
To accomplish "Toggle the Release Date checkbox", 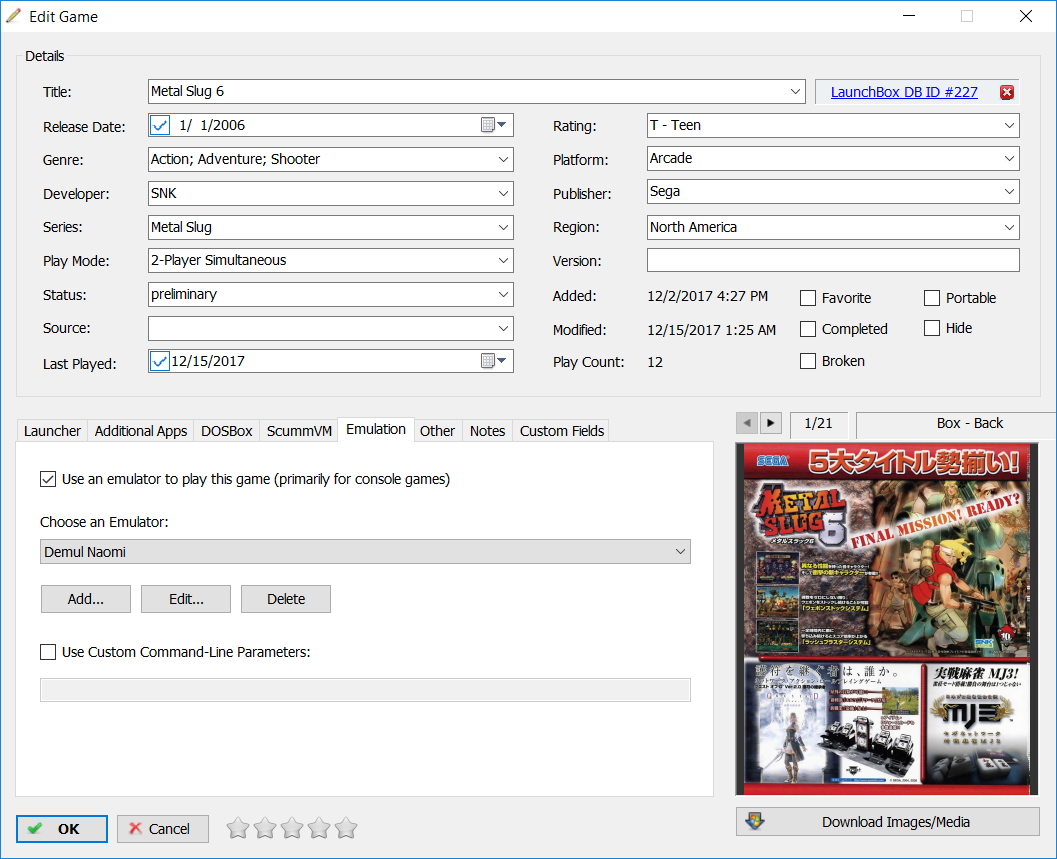I will [160, 125].
